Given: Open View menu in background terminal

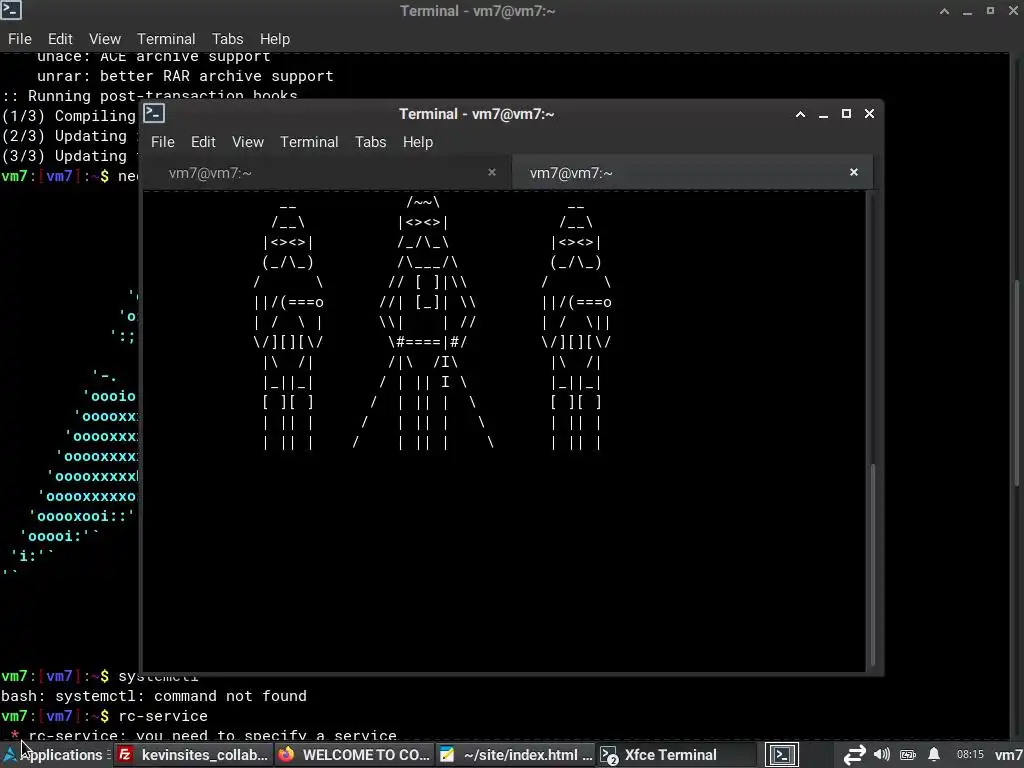Looking at the screenshot, I should pyautogui.click(x=104, y=39).
